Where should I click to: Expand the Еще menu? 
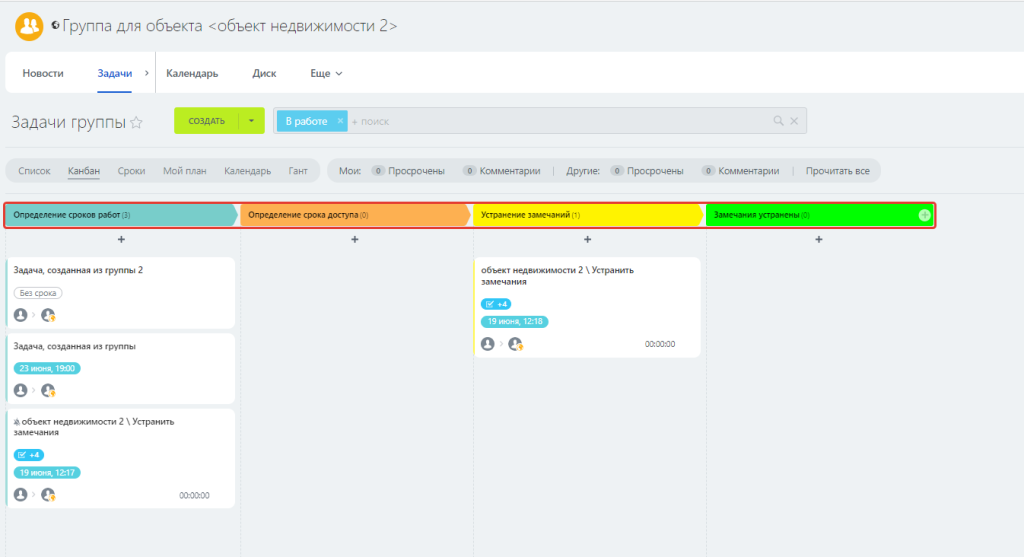click(x=326, y=73)
